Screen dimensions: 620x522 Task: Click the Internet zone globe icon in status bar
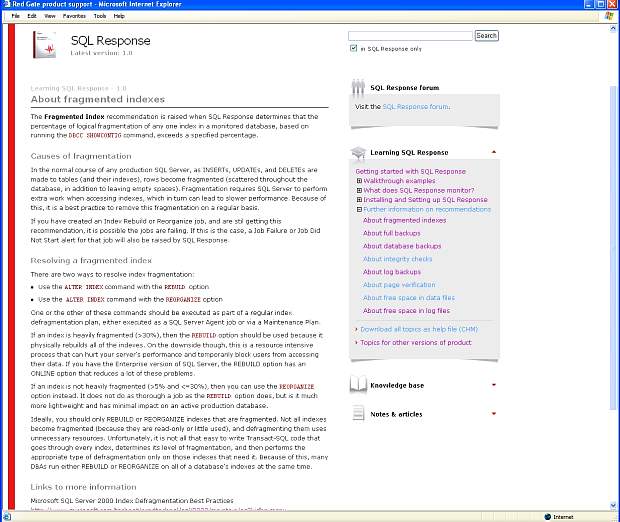pos(548,517)
